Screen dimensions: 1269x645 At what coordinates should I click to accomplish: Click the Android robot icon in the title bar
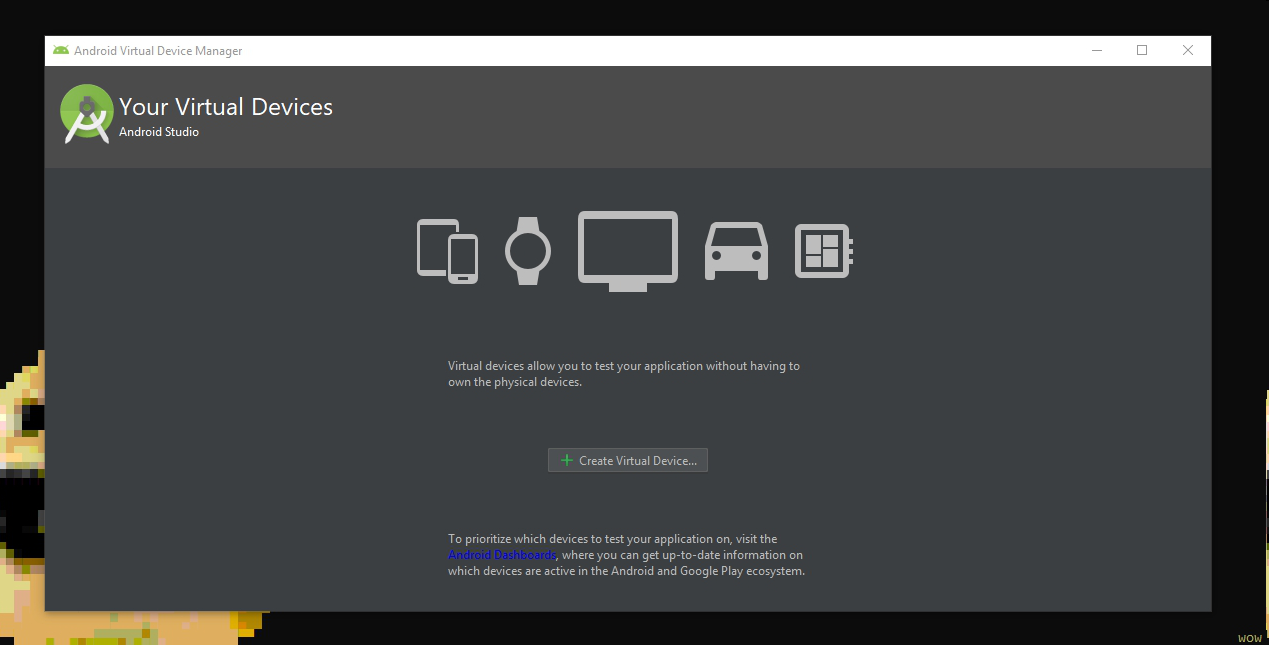click(x=62, y=50)
